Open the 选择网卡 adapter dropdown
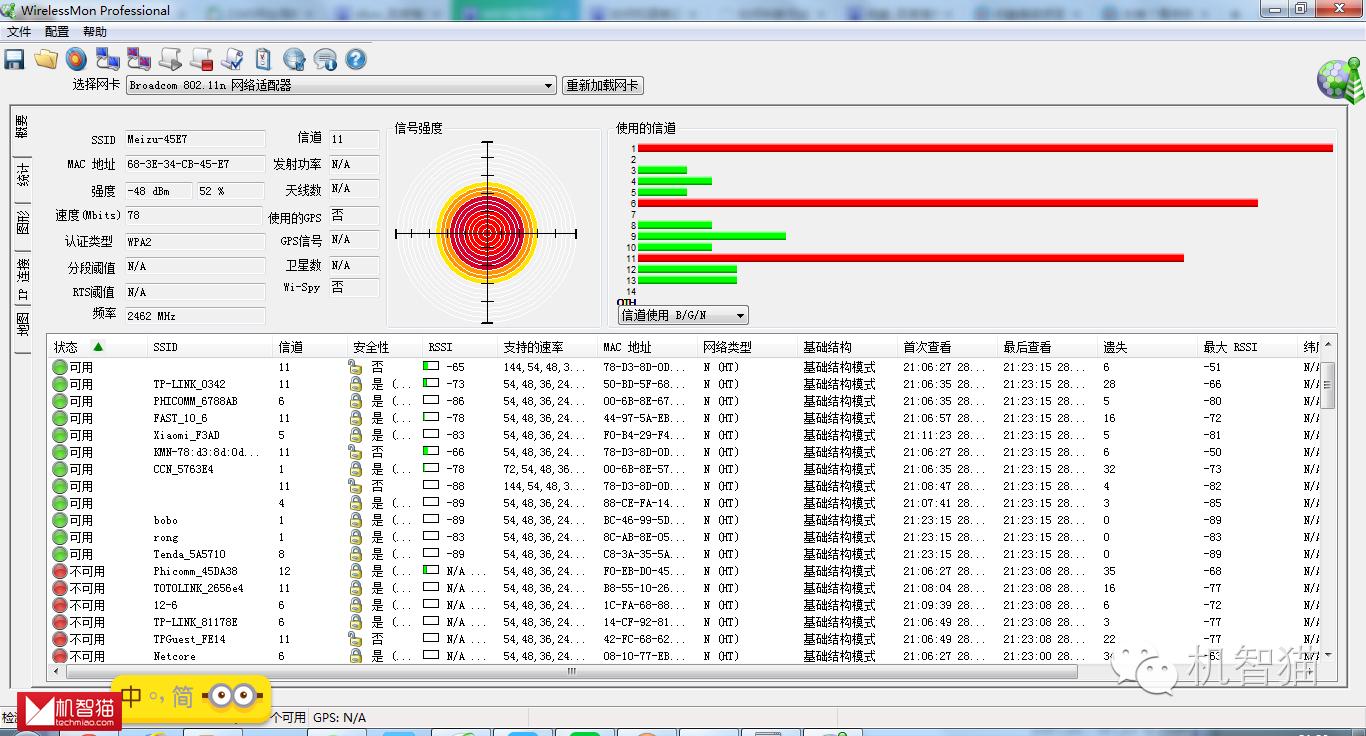 (340, 86)
